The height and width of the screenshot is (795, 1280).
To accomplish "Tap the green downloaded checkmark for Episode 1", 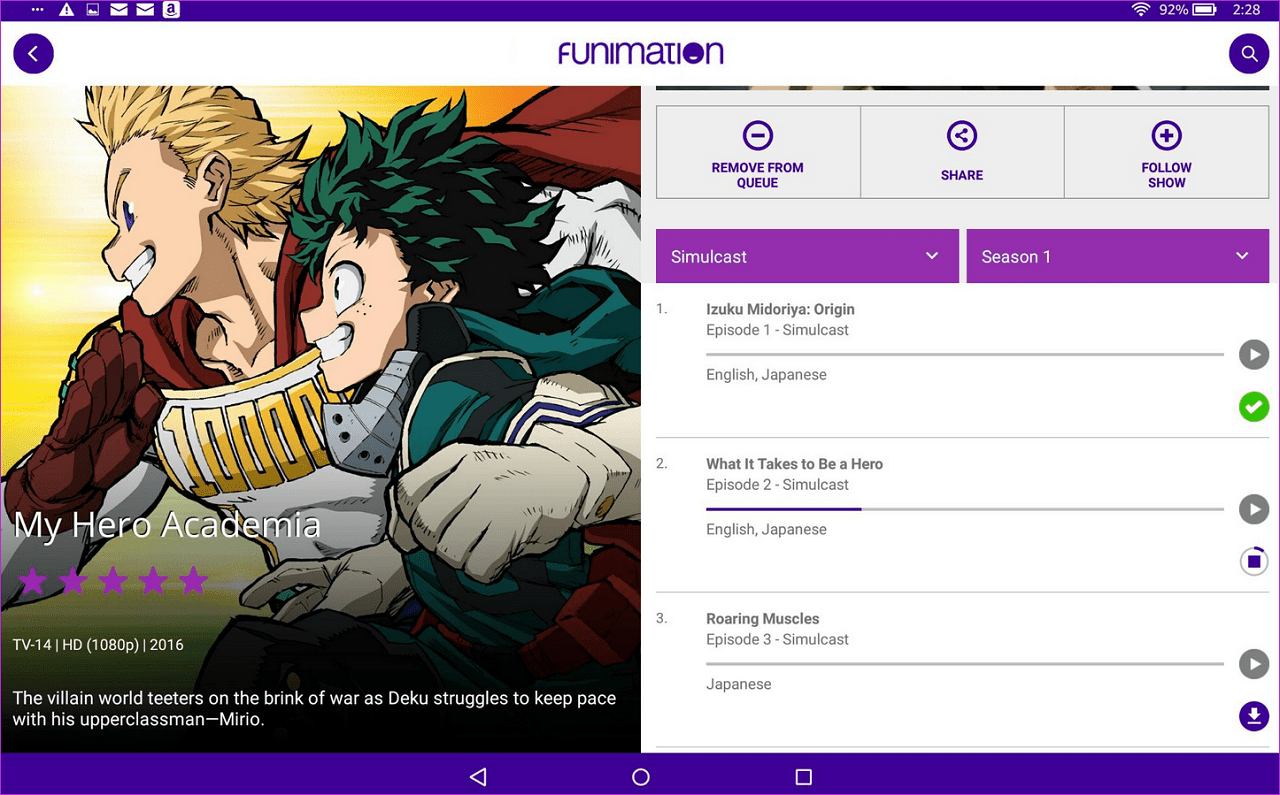I will (x=1254, y=406).
